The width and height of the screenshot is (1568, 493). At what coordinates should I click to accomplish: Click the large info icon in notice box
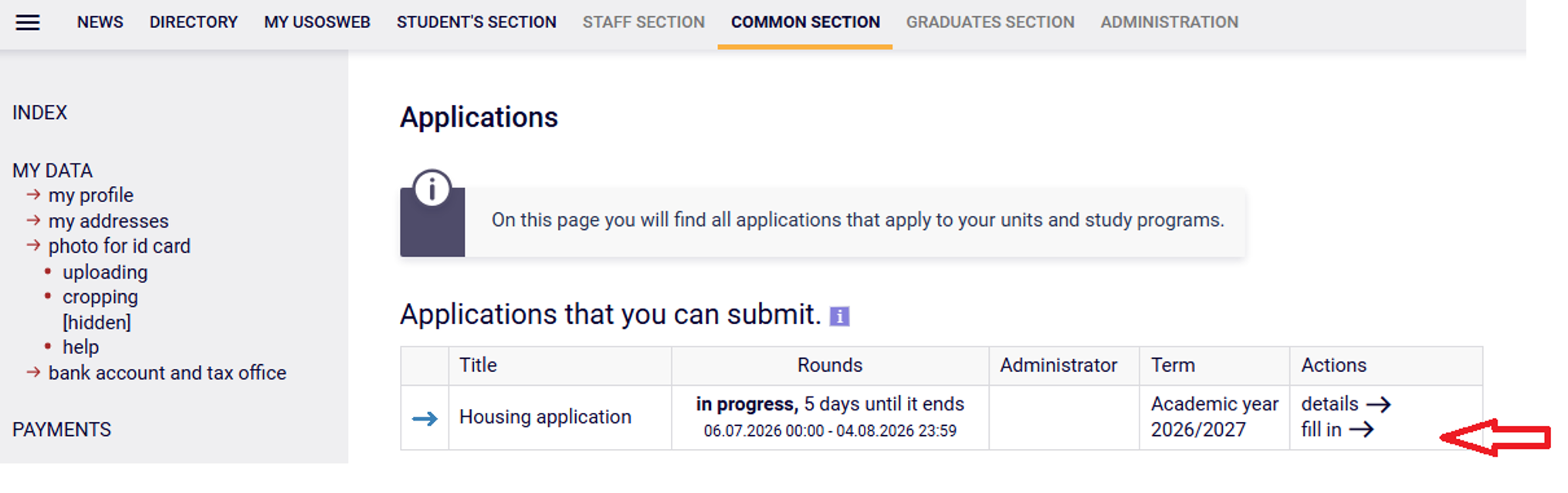[x=432, y=189]
